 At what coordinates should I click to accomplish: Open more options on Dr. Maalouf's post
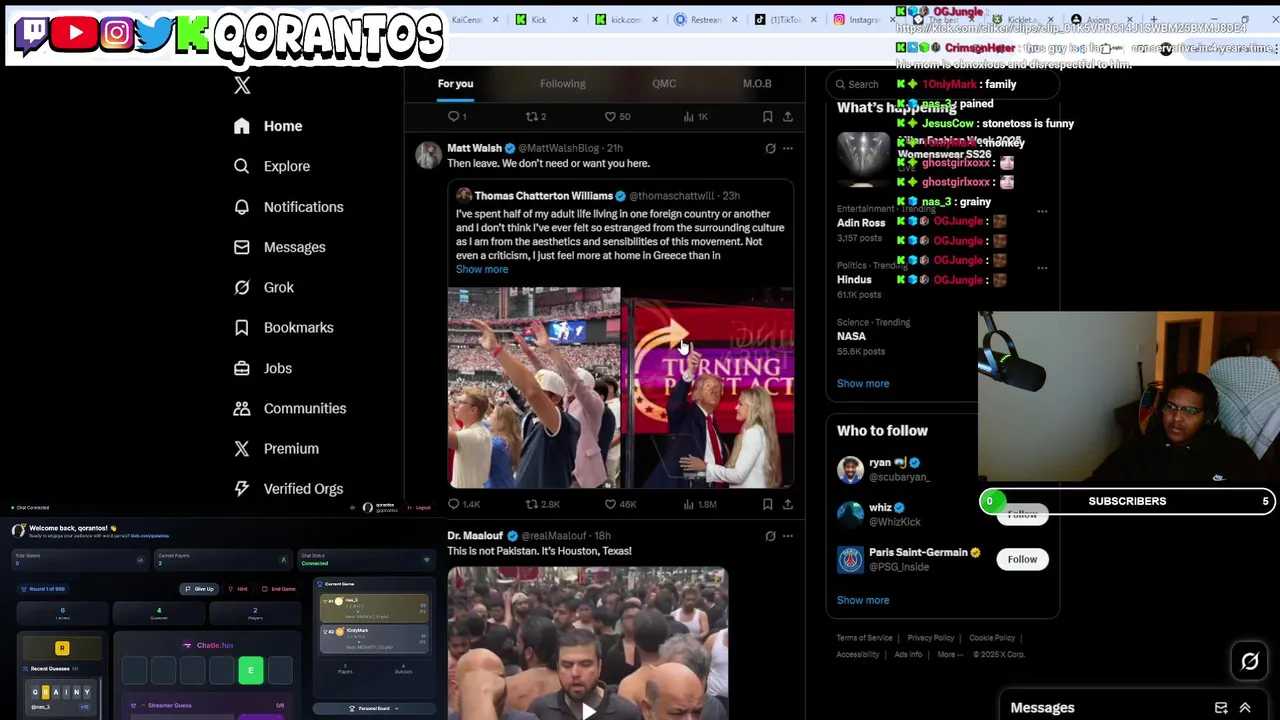point(788,537)
